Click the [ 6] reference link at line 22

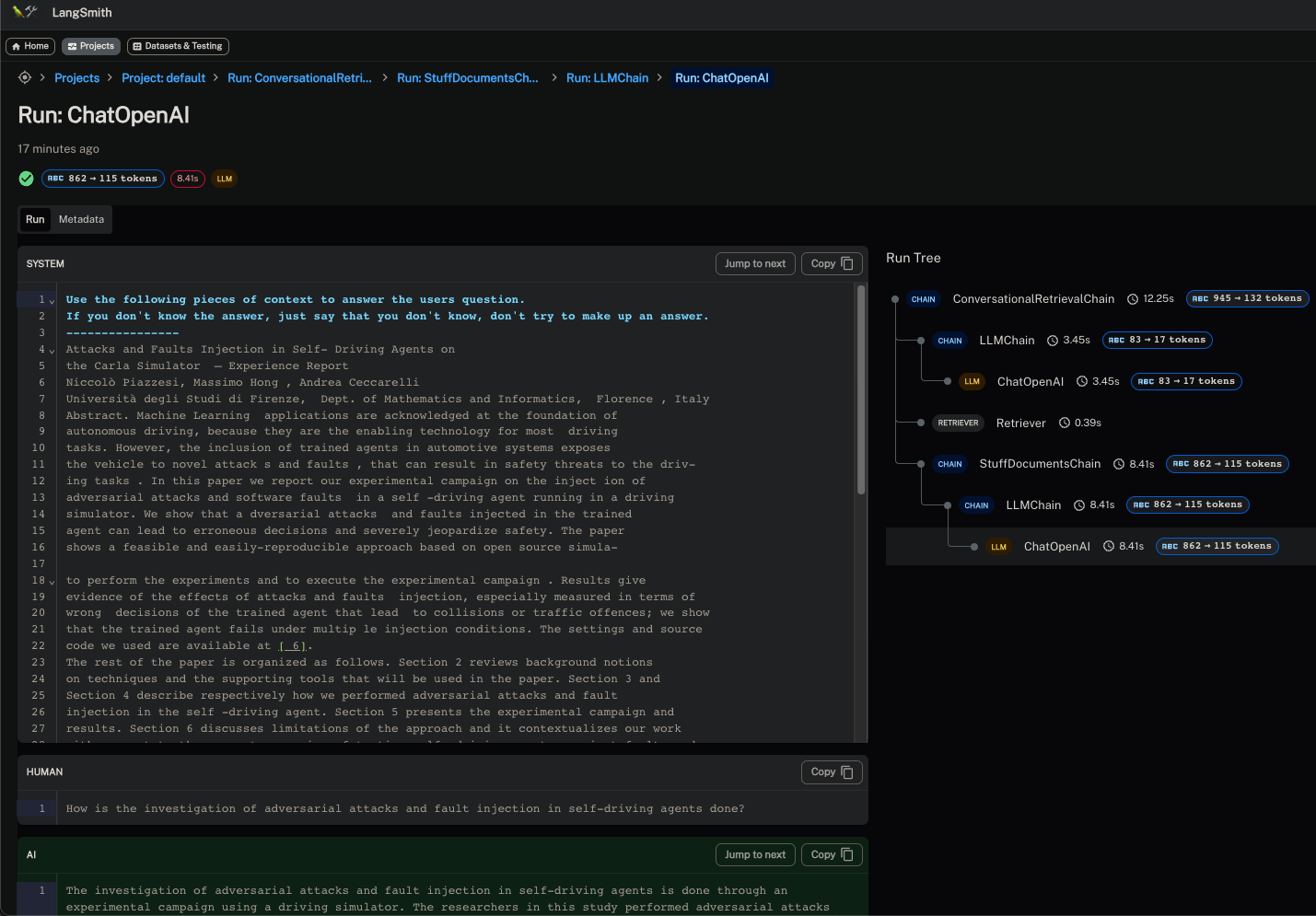point(293,646)
